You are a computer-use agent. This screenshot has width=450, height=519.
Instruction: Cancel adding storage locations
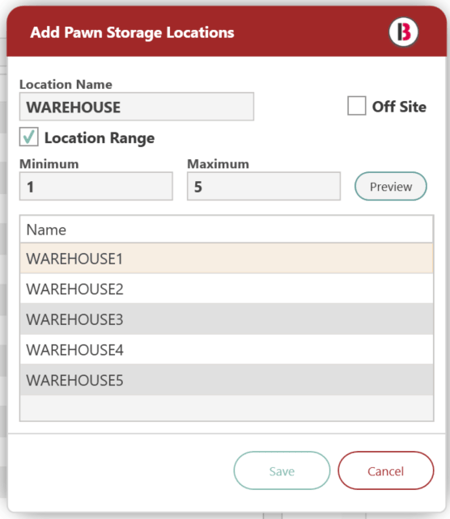386,471
